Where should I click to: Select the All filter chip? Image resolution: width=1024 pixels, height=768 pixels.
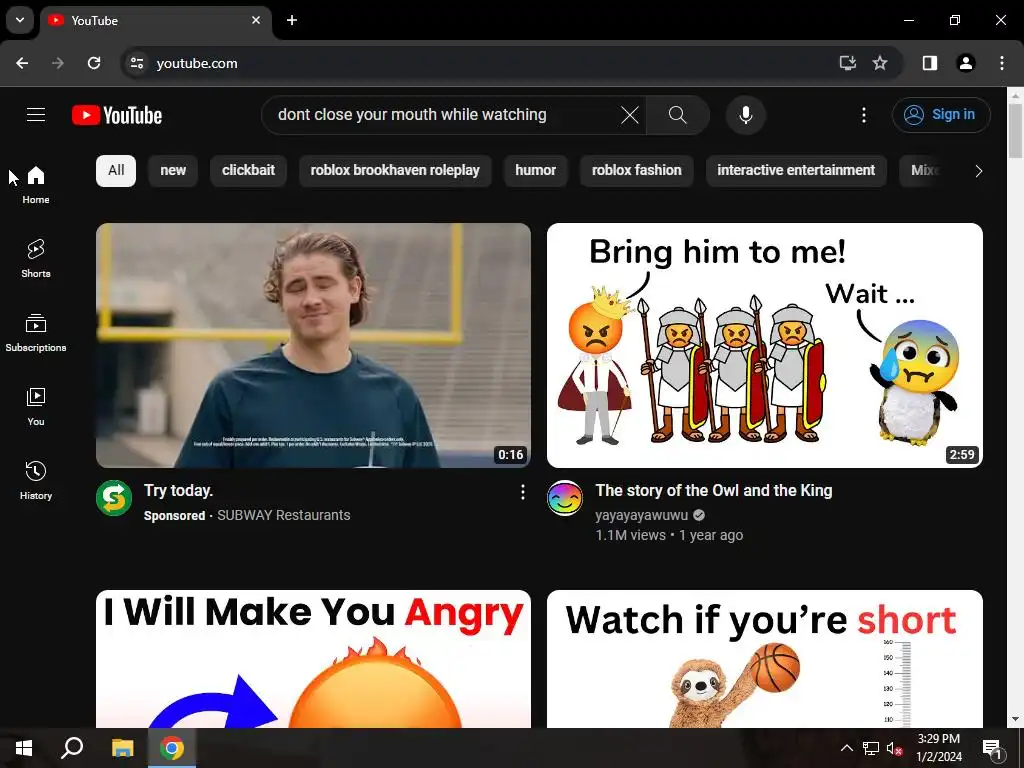[x=116, y=170]
